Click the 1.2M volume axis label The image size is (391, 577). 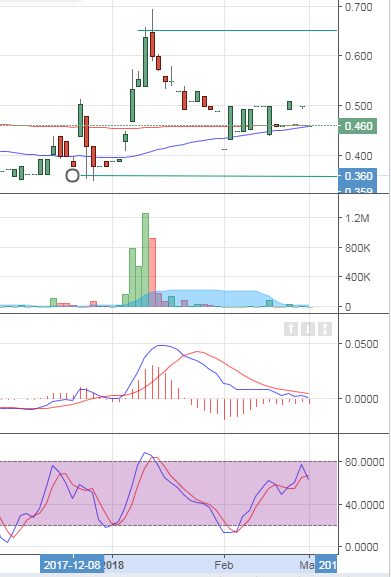(356, 219)
